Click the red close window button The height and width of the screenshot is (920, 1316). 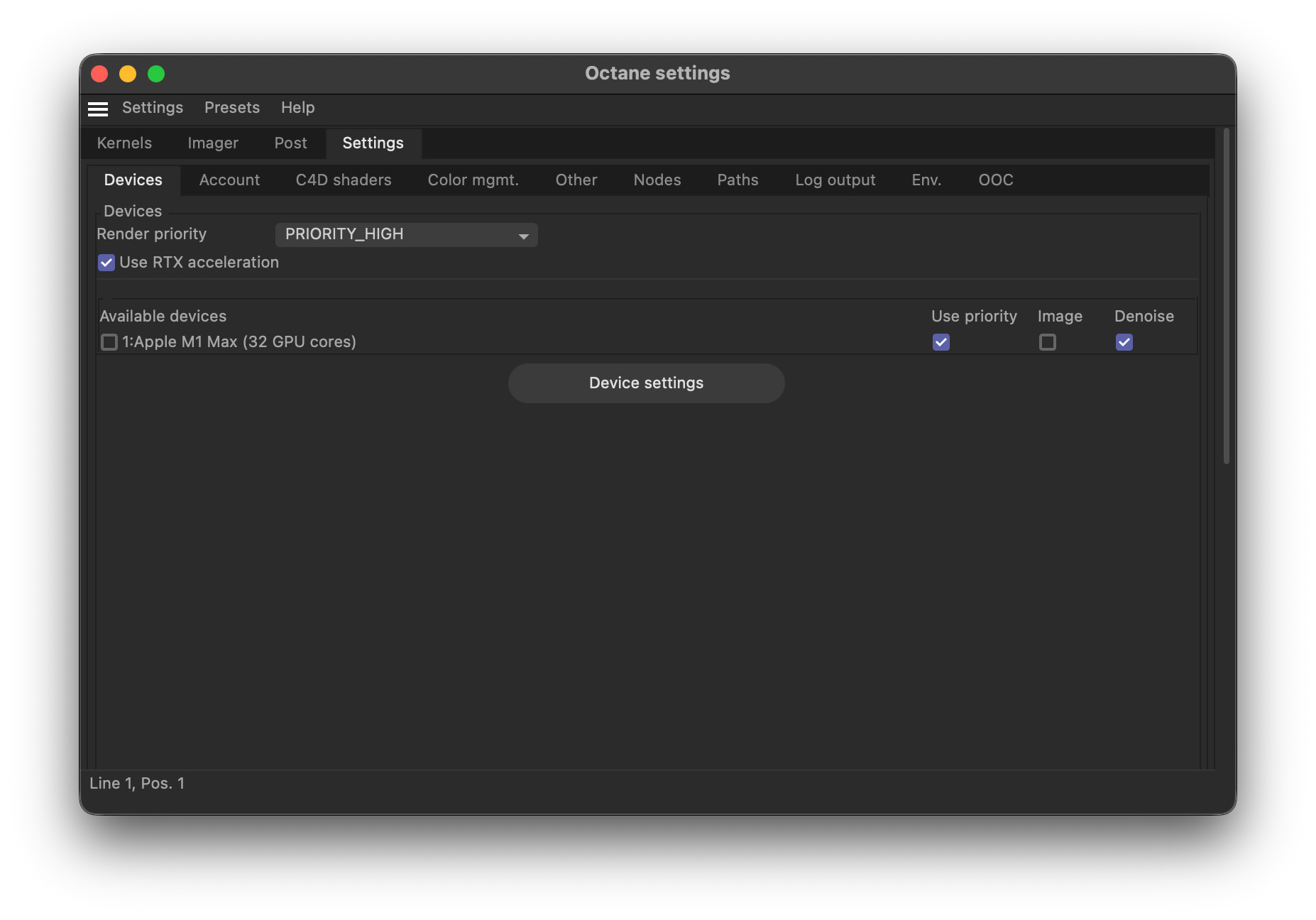(99, 74)
